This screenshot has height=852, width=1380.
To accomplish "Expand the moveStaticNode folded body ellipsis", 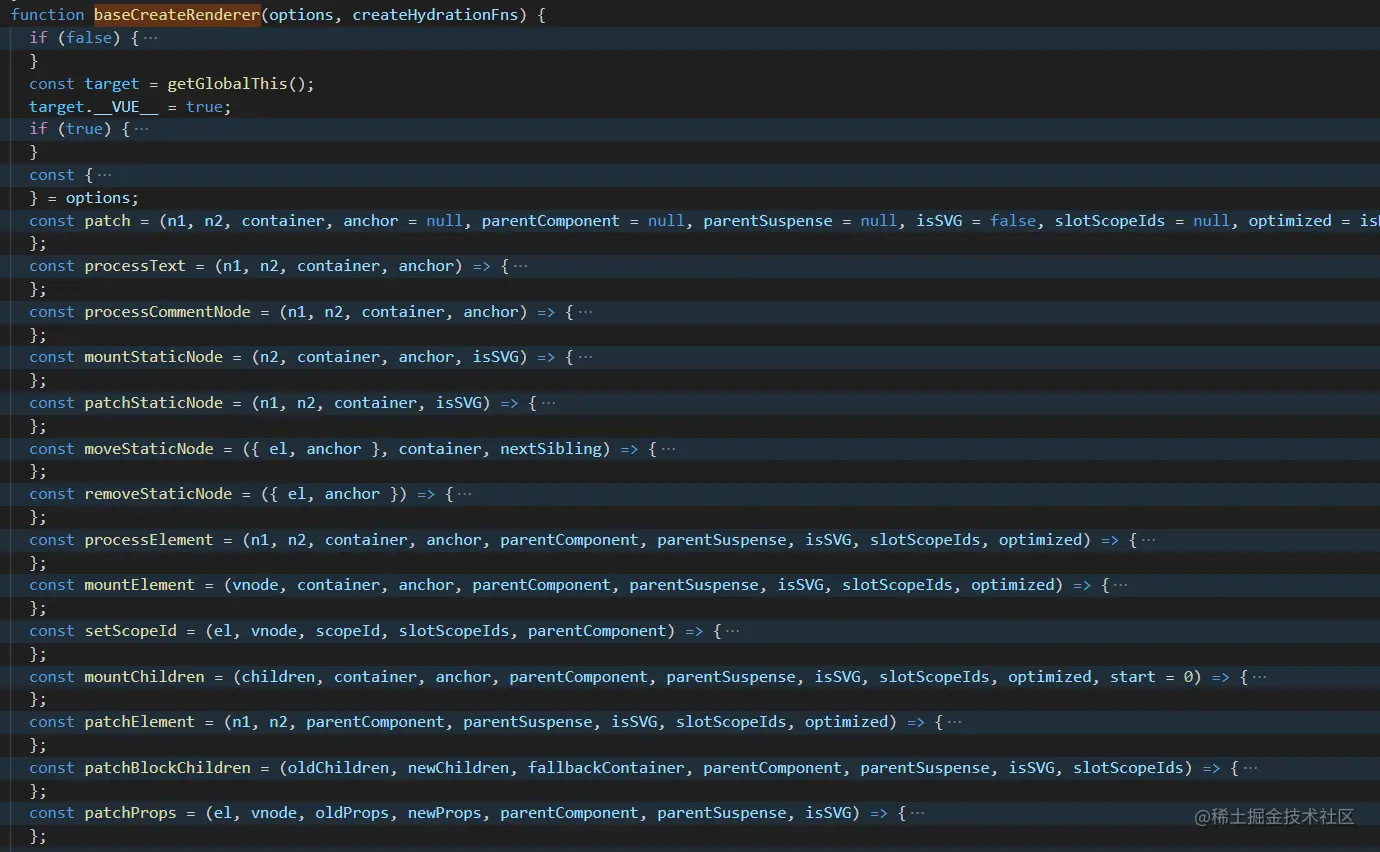I will click(x=668, y=449).
